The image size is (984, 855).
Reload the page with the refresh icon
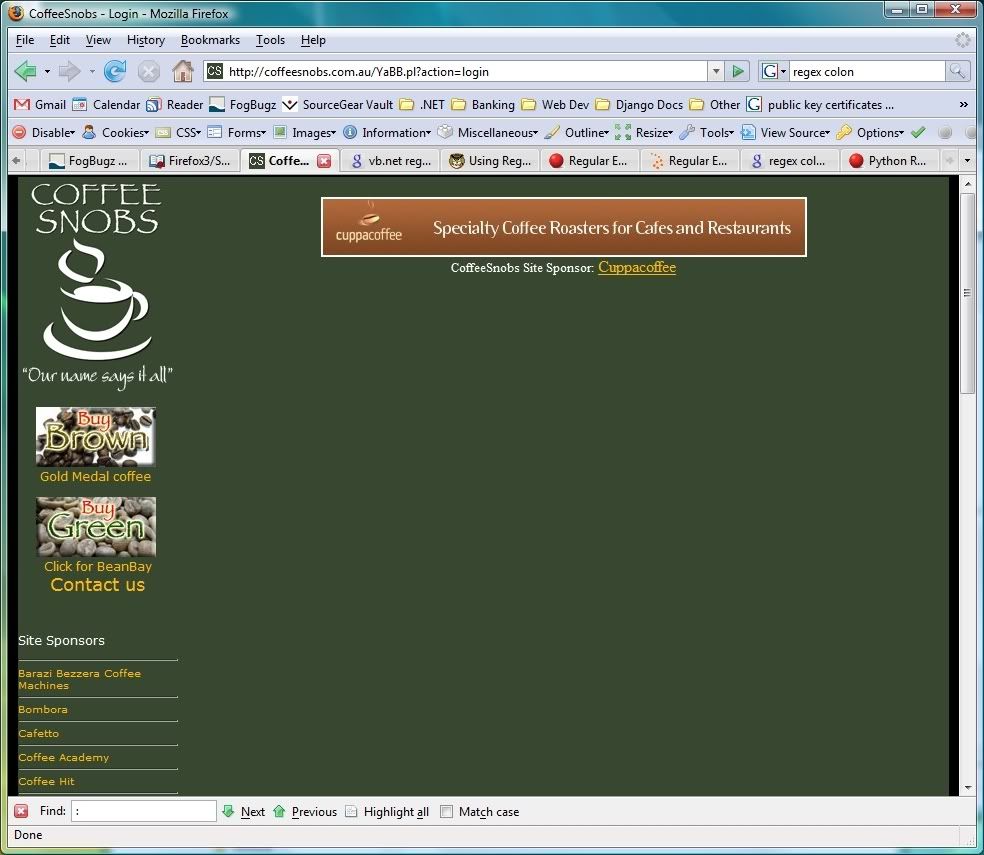point(115,71)
